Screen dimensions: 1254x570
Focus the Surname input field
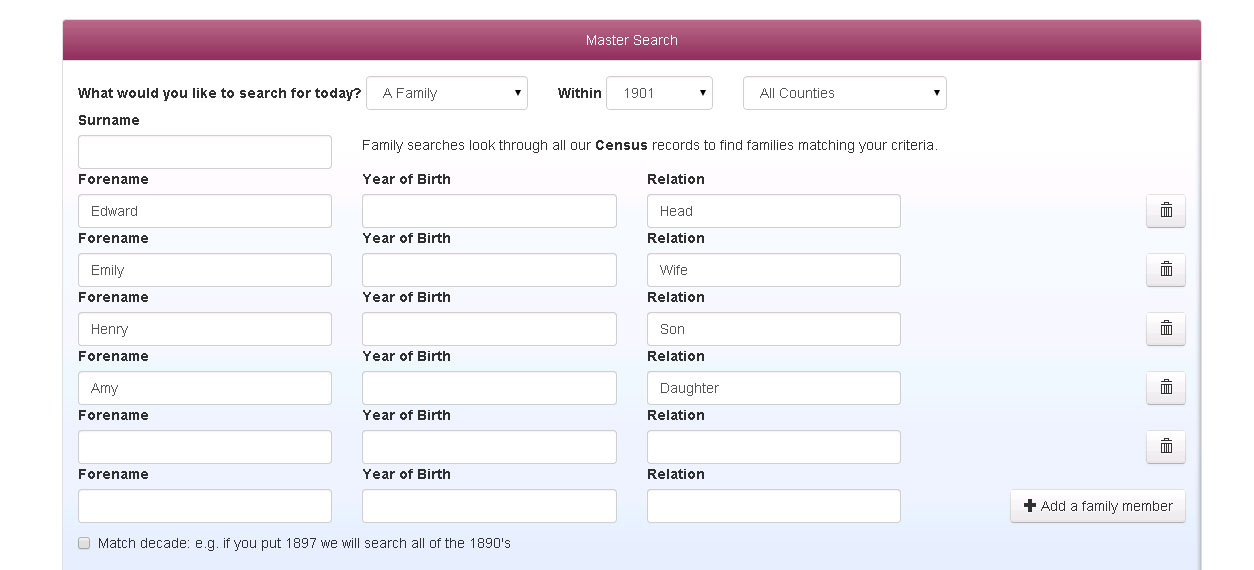205,152
